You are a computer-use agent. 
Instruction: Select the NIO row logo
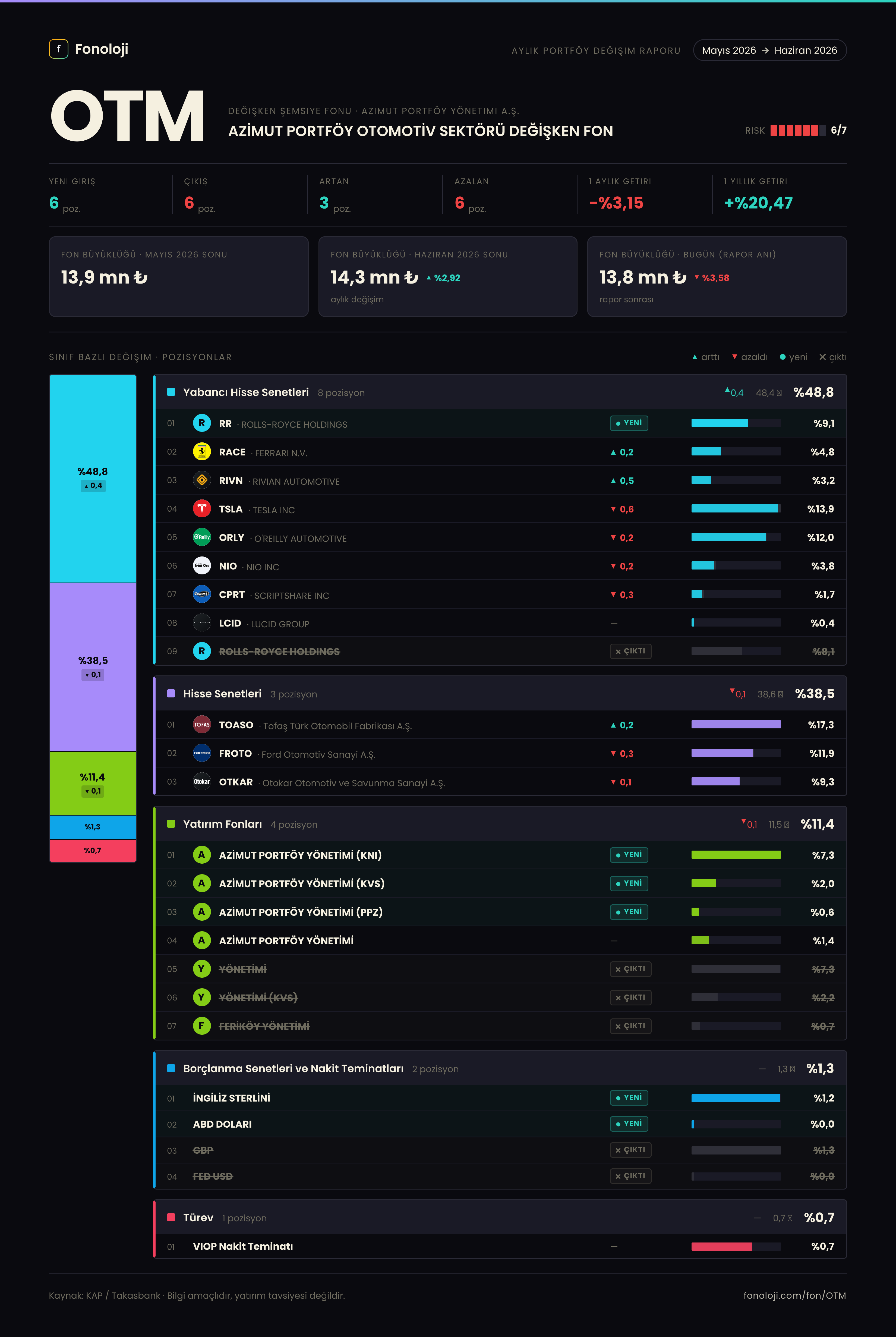tap(202, 566)
